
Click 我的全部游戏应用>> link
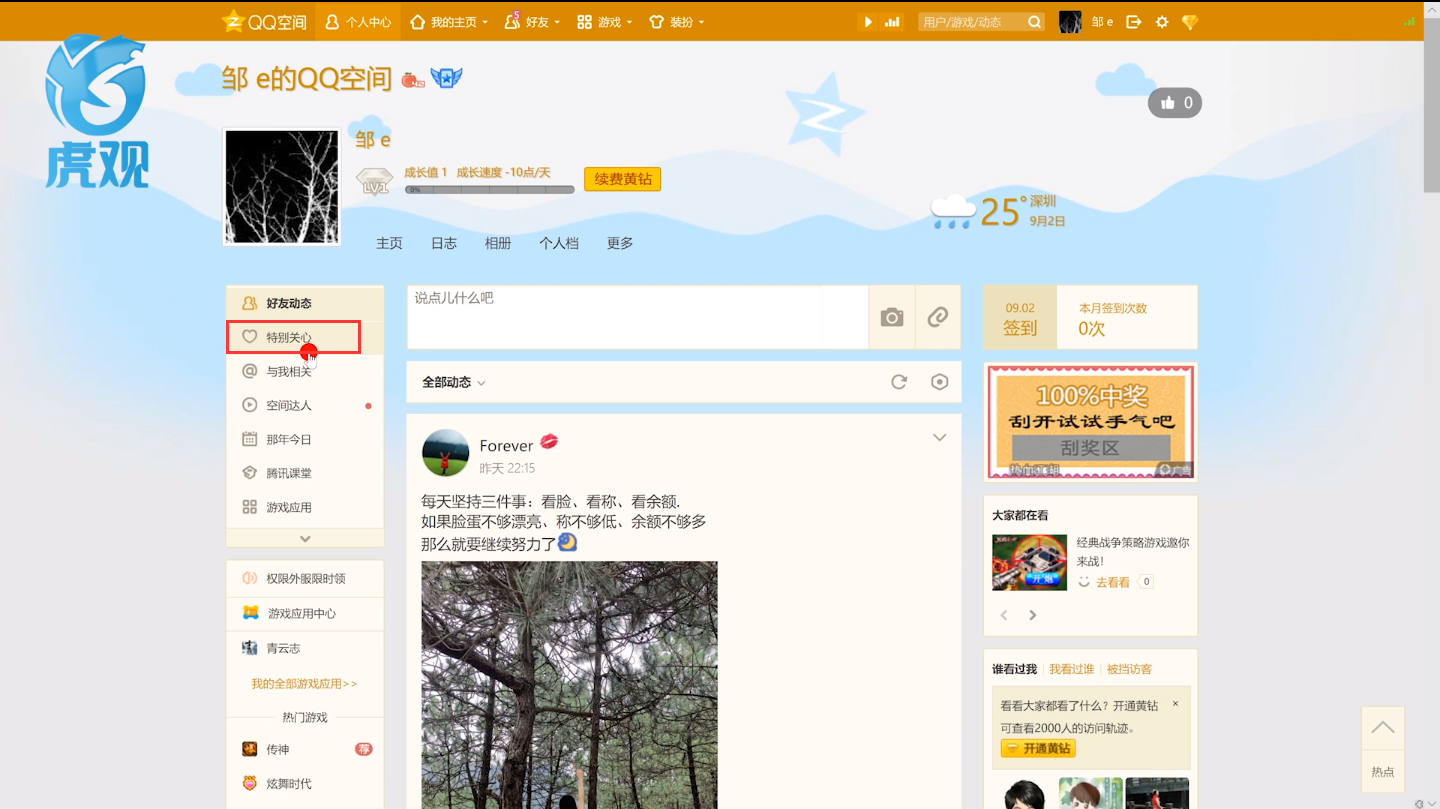[x=304, y=683]
